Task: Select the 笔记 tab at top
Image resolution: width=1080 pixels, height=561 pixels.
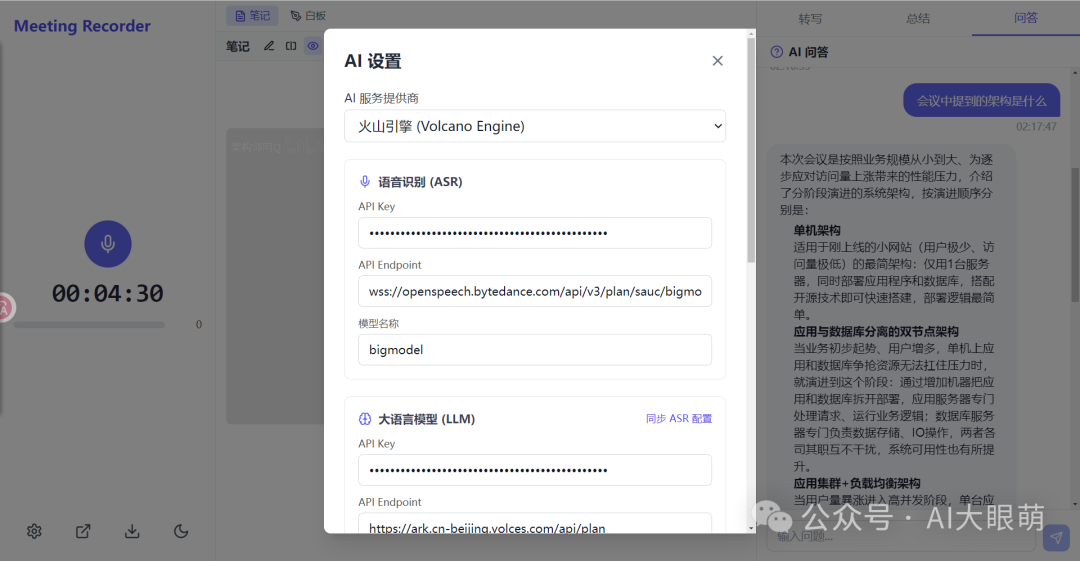Action: (x=252, y=16)
